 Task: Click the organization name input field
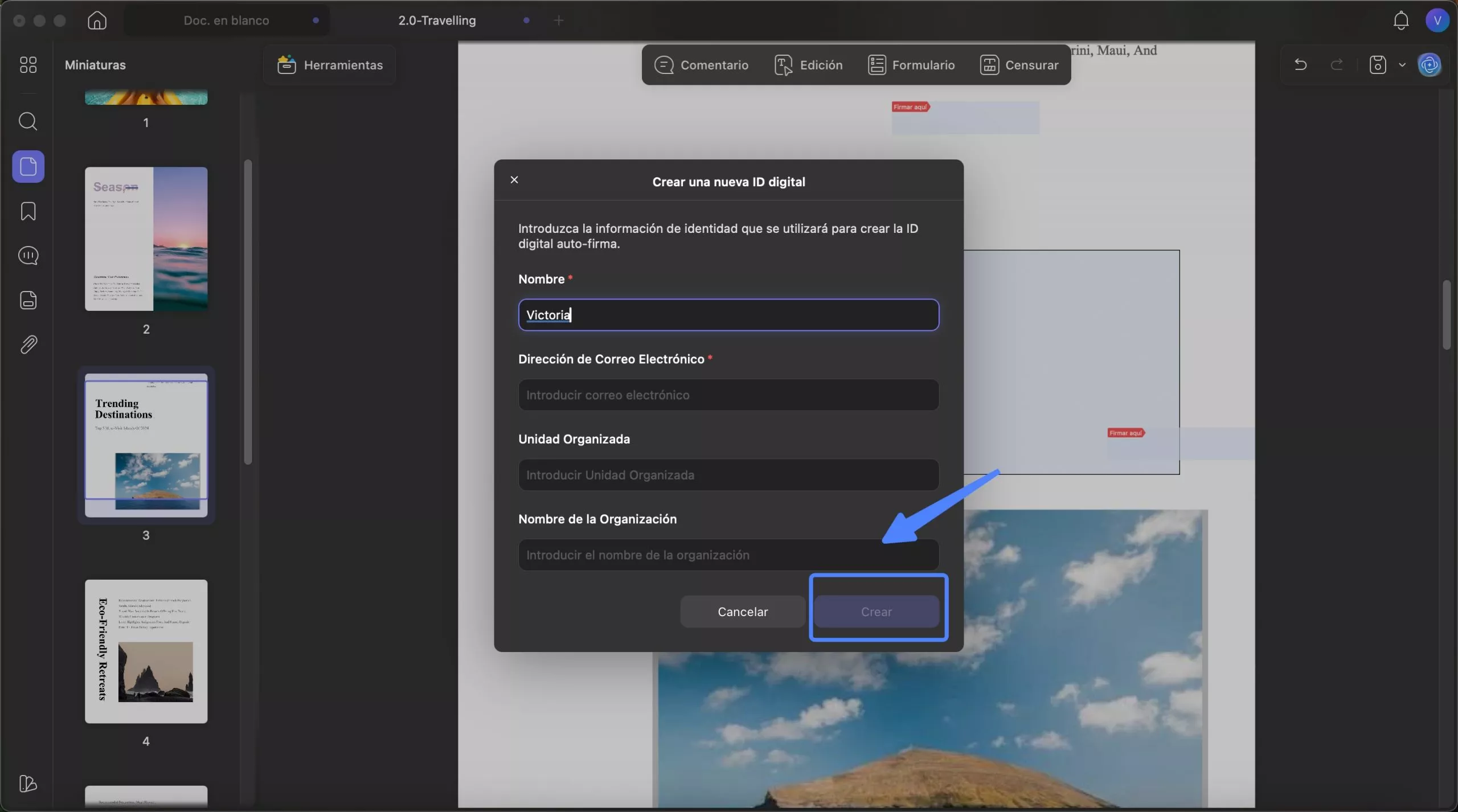point(728,555)
